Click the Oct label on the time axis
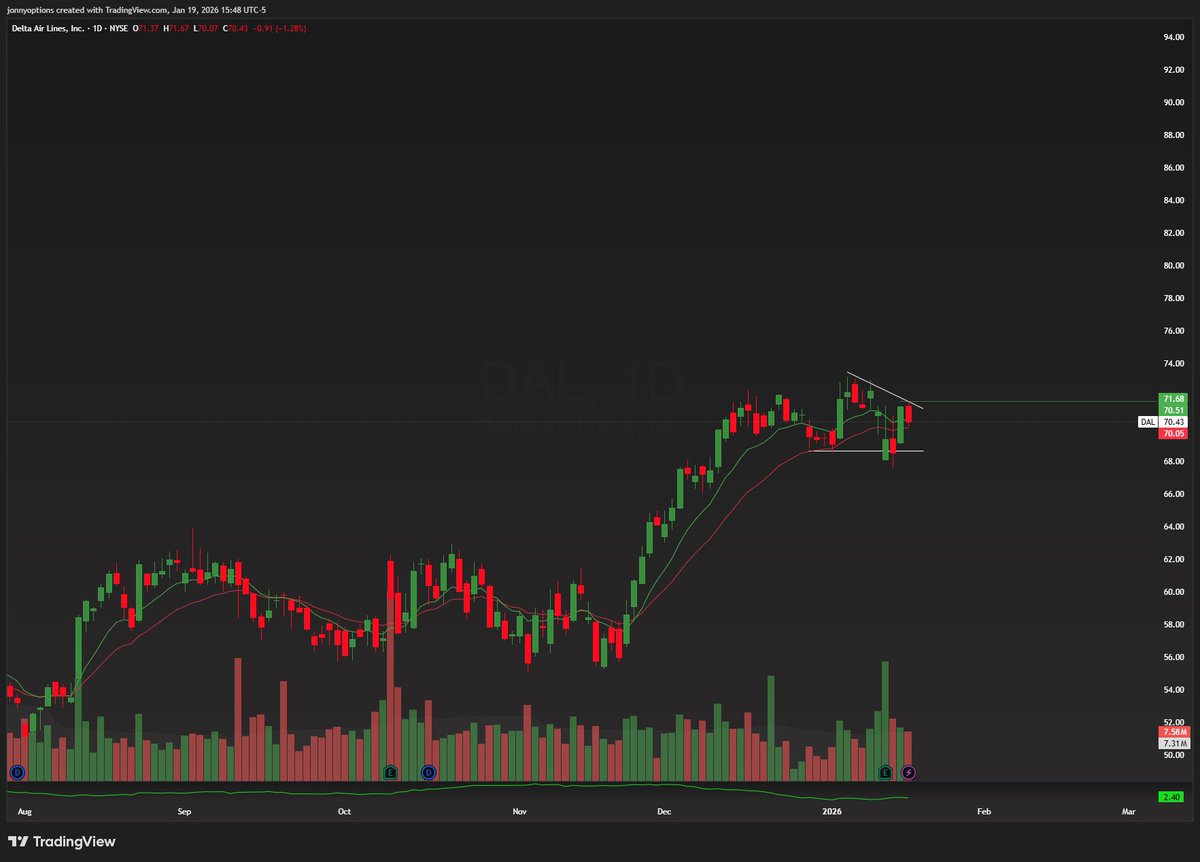1200x862 pixels. pos(345,812)
